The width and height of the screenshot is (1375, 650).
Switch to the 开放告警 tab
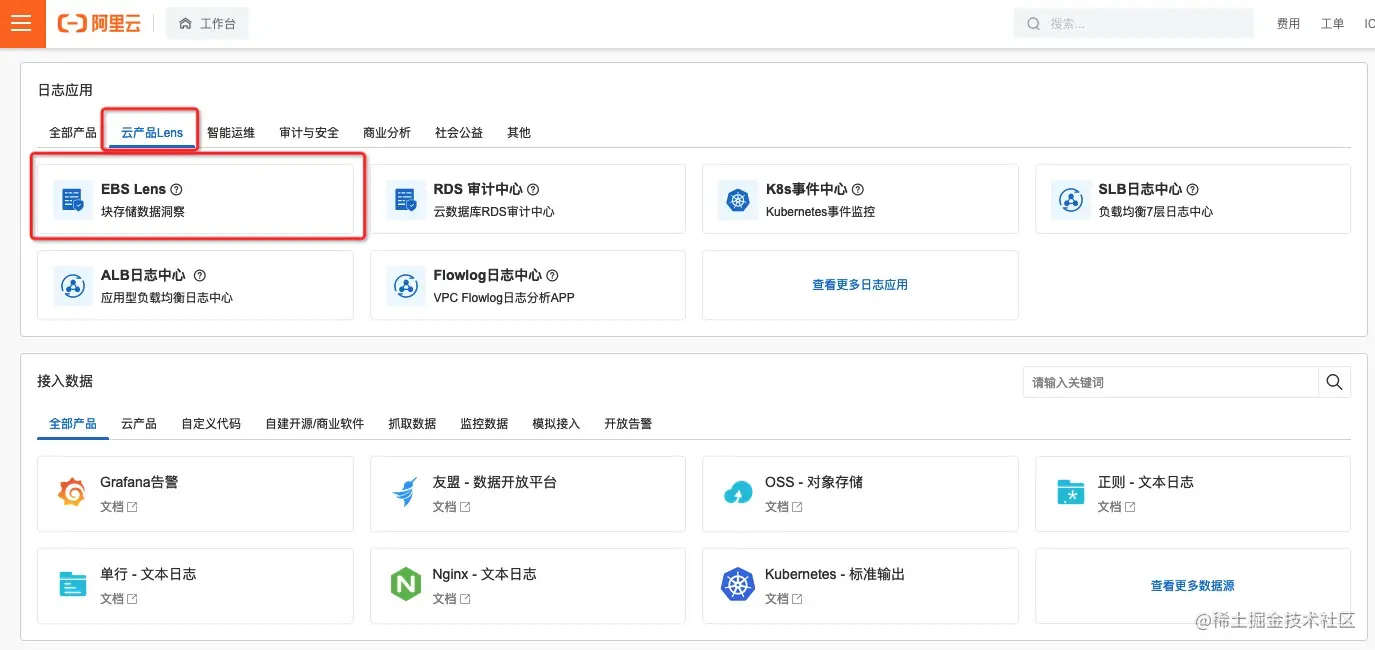point(628,423)
